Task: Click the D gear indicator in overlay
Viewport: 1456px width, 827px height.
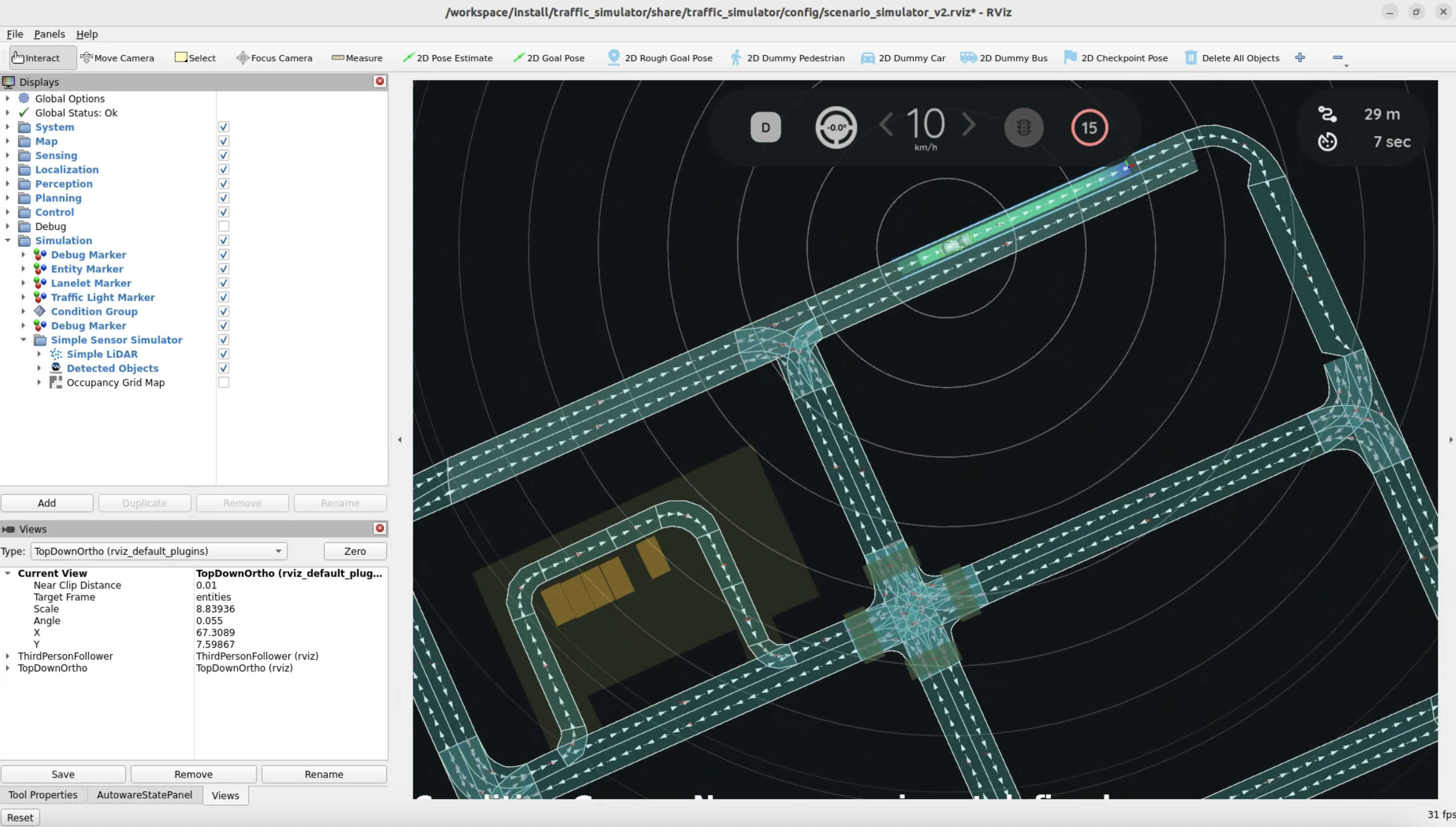Action: click(x=765, y=127)
